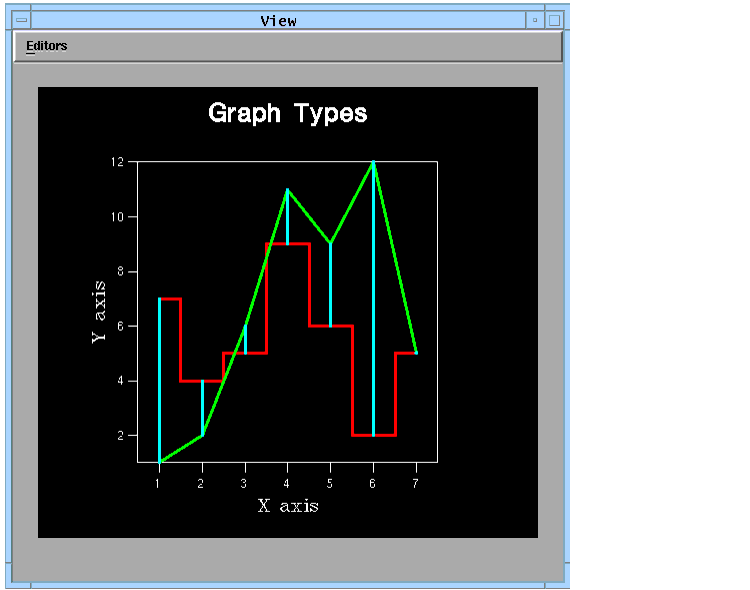Select the Graph Types chart title

(288, 113)
